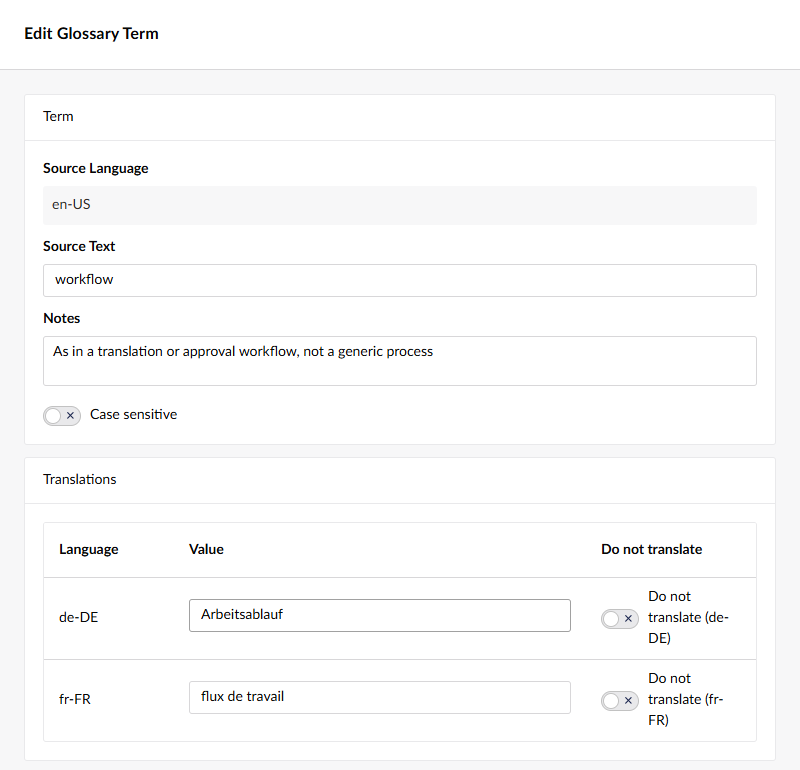The height and width of the screenshot is (770, 800).
Task: Click the Source Language label
Action: coord(95,168)
